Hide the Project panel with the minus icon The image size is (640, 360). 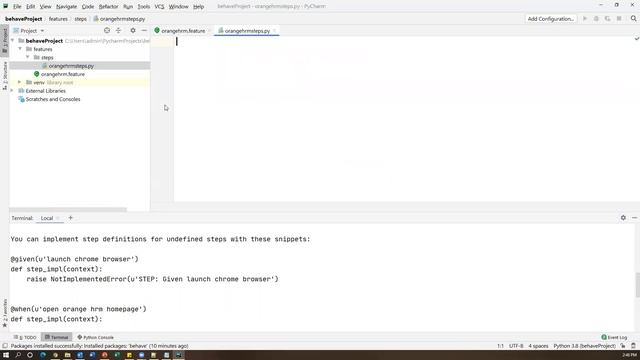(144, 31)
